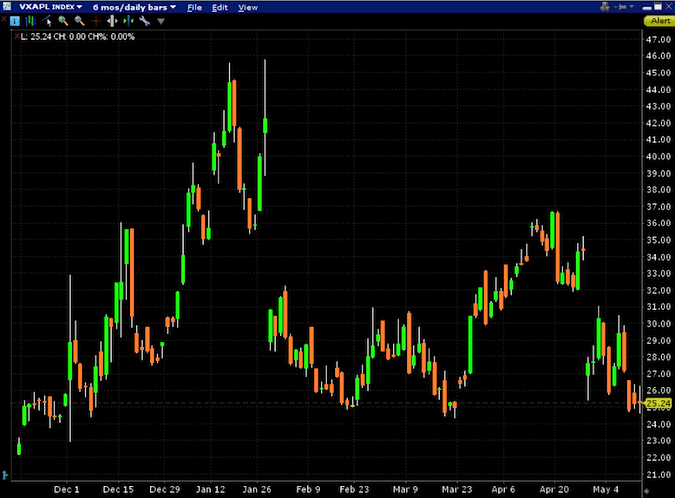Click the 47.00 price axis label
The image size is (675, 498).
(658, 39)
